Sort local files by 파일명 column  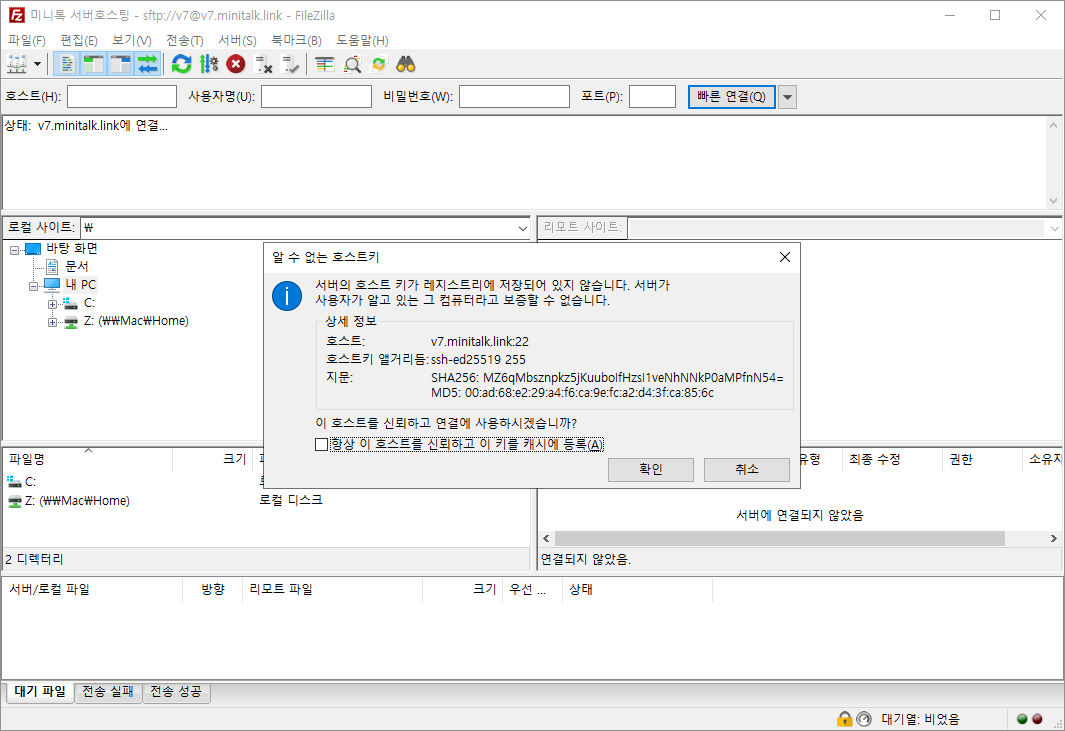click(88, 459)
